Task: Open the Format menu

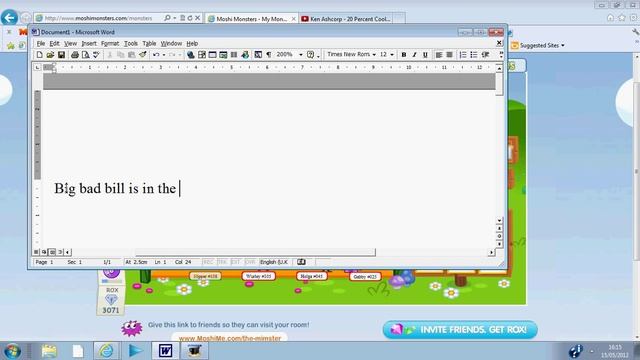Action: [x=110, y=43]
